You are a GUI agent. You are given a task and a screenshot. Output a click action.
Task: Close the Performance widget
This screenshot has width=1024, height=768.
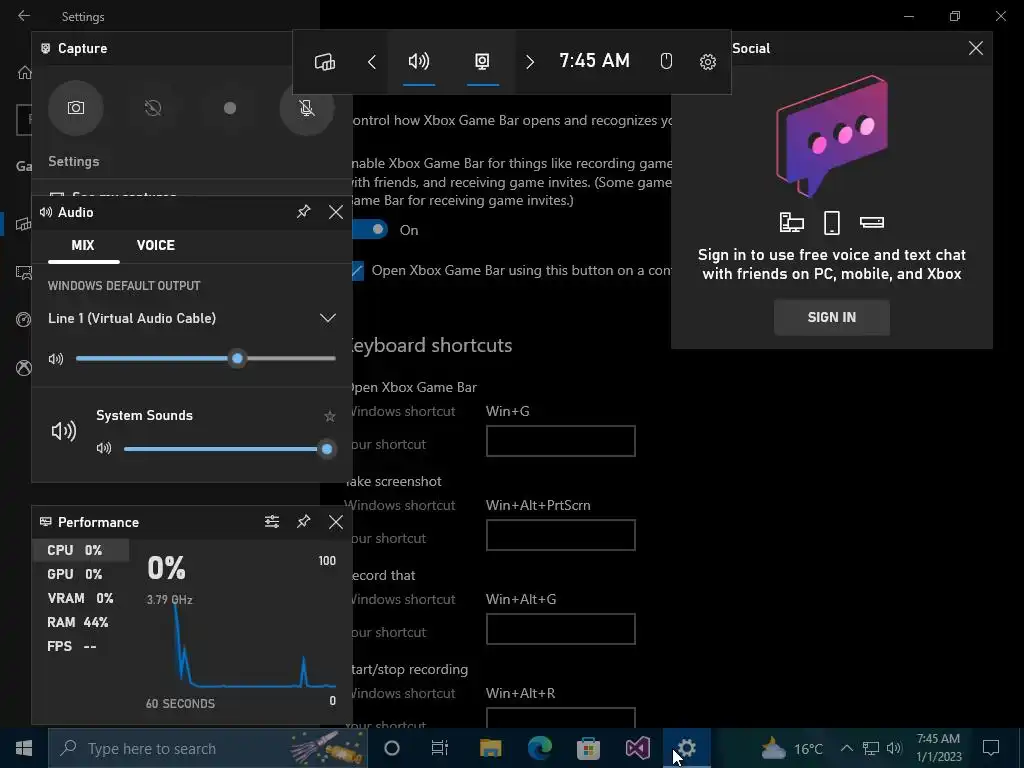[336, 521]
